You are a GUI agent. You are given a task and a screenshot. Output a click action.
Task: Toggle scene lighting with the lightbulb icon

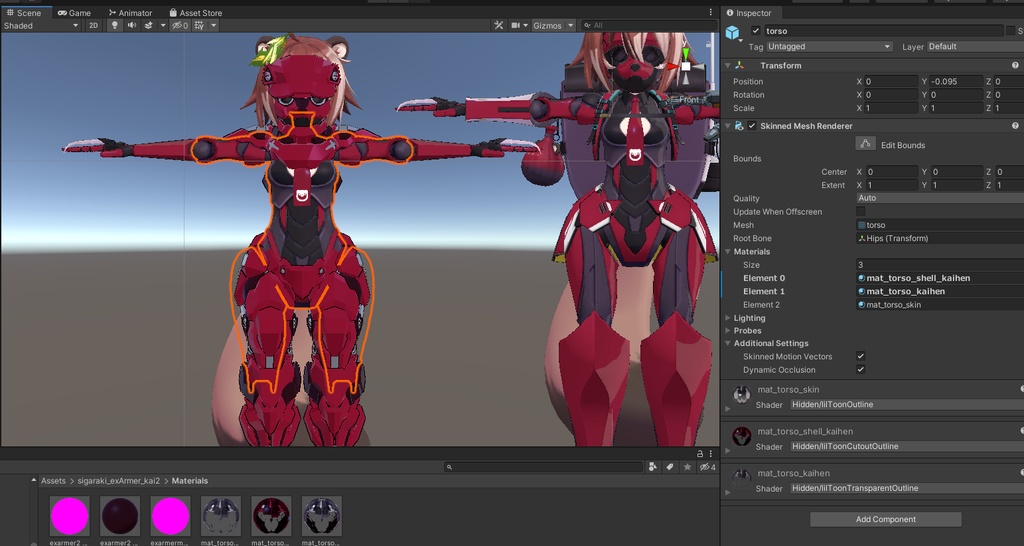[x=114, y=25]
